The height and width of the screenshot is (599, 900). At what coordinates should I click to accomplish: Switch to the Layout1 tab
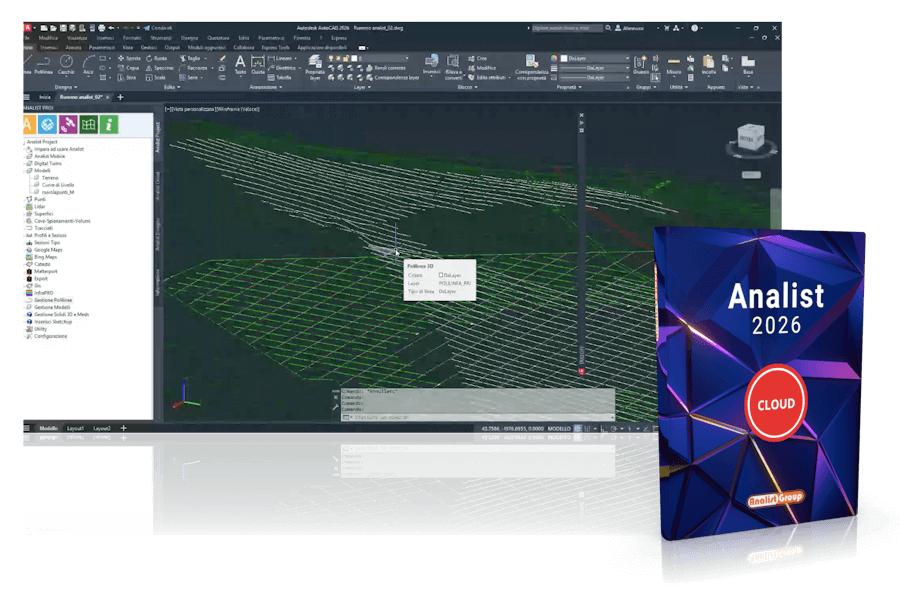pyautogui.click(x=75, y=428)
